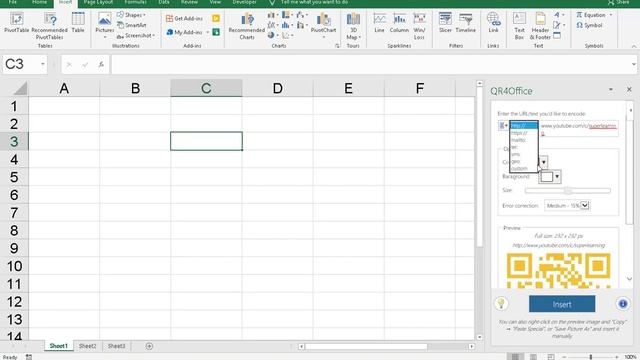
Task: Insert an Equation
Action: tap(594, 15)
